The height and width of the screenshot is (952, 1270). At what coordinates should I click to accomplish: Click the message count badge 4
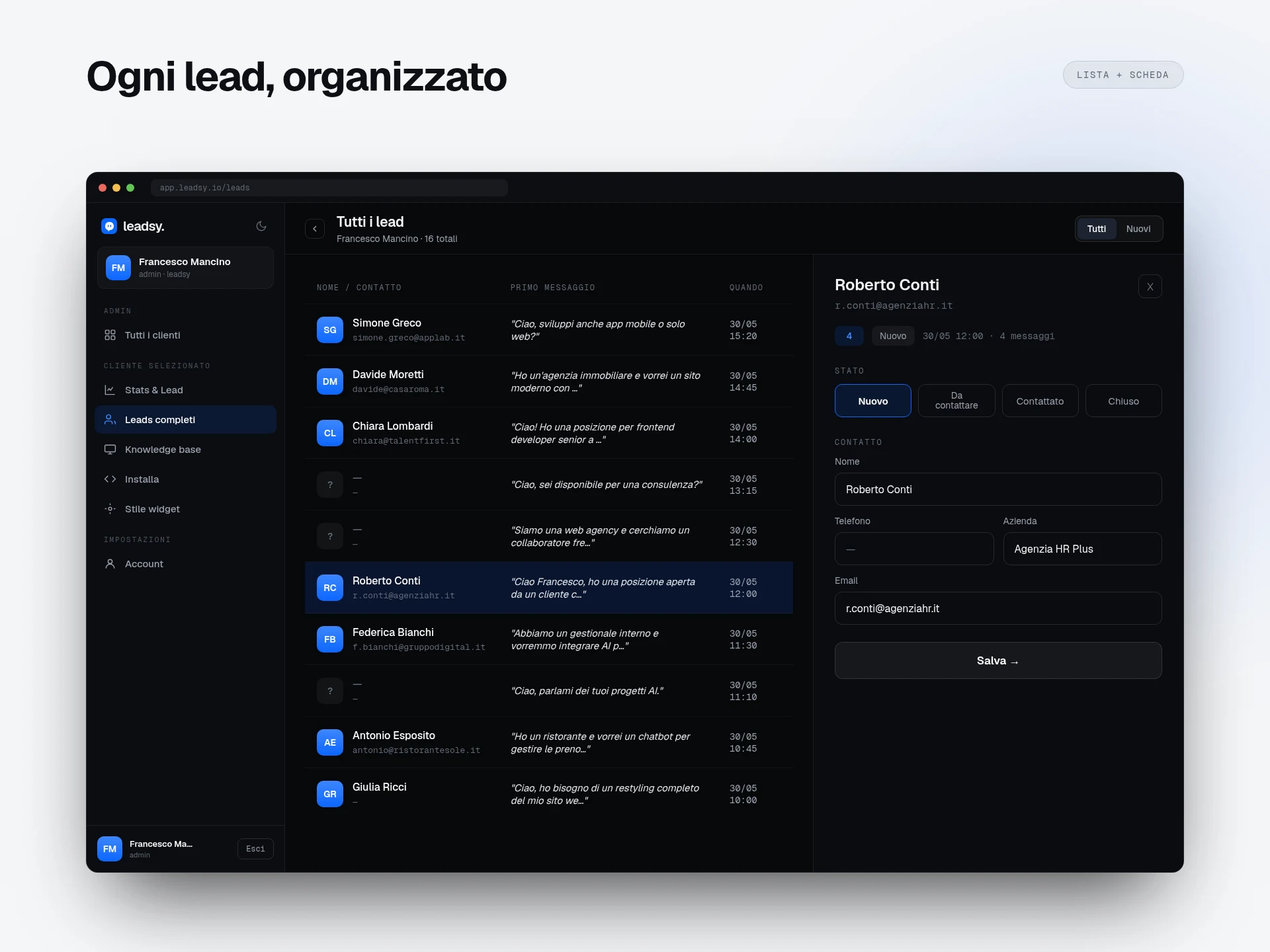849,336
